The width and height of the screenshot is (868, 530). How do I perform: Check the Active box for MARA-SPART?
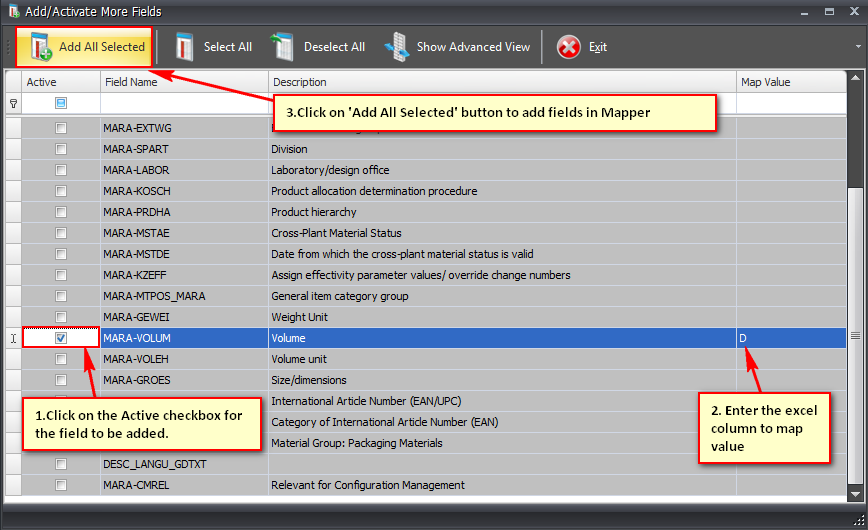pos(61,149)
